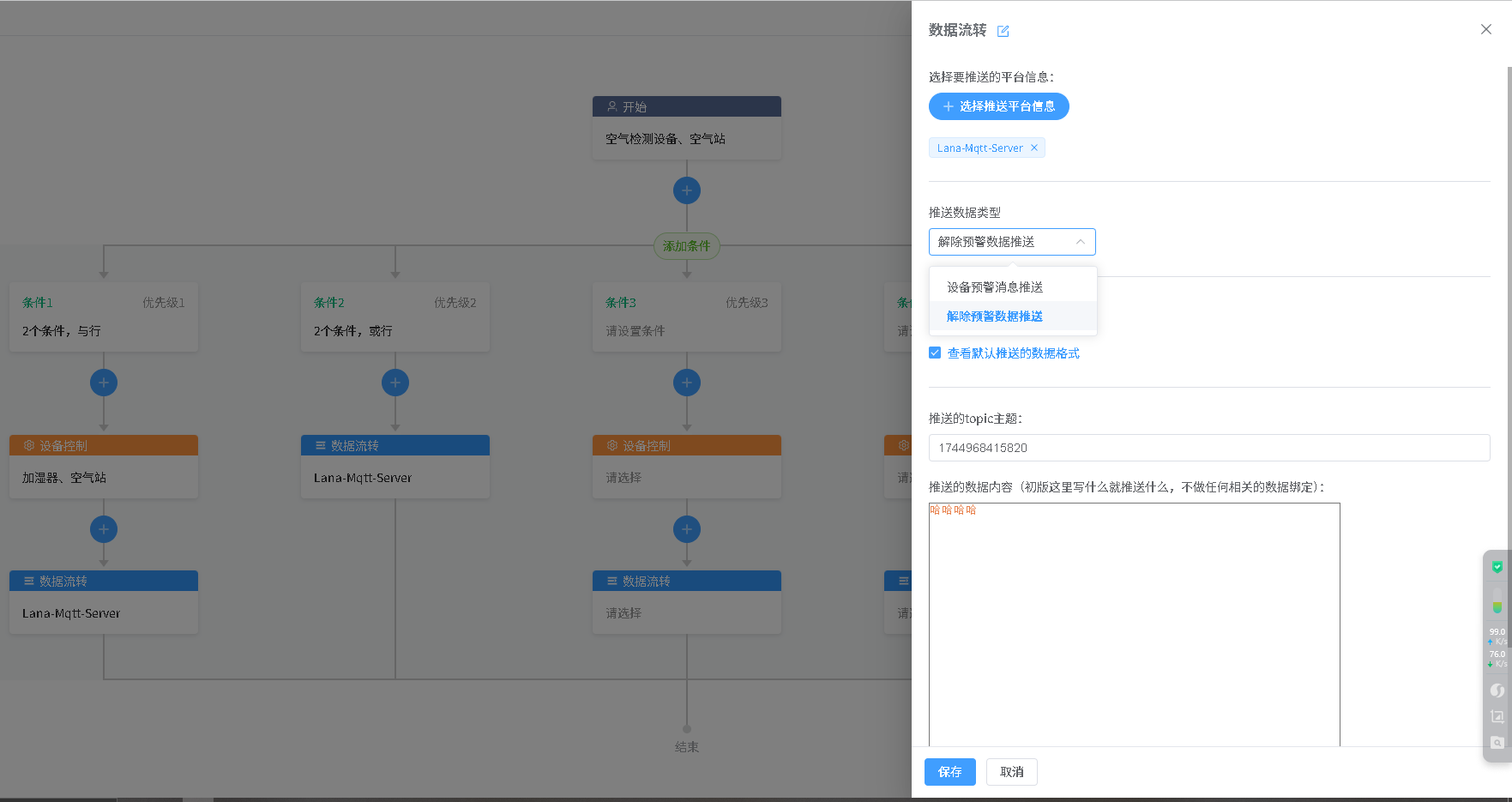1512x802 pixels.
Task: Click the 添加条件 pill button
Action: click(x=686, y=246)
